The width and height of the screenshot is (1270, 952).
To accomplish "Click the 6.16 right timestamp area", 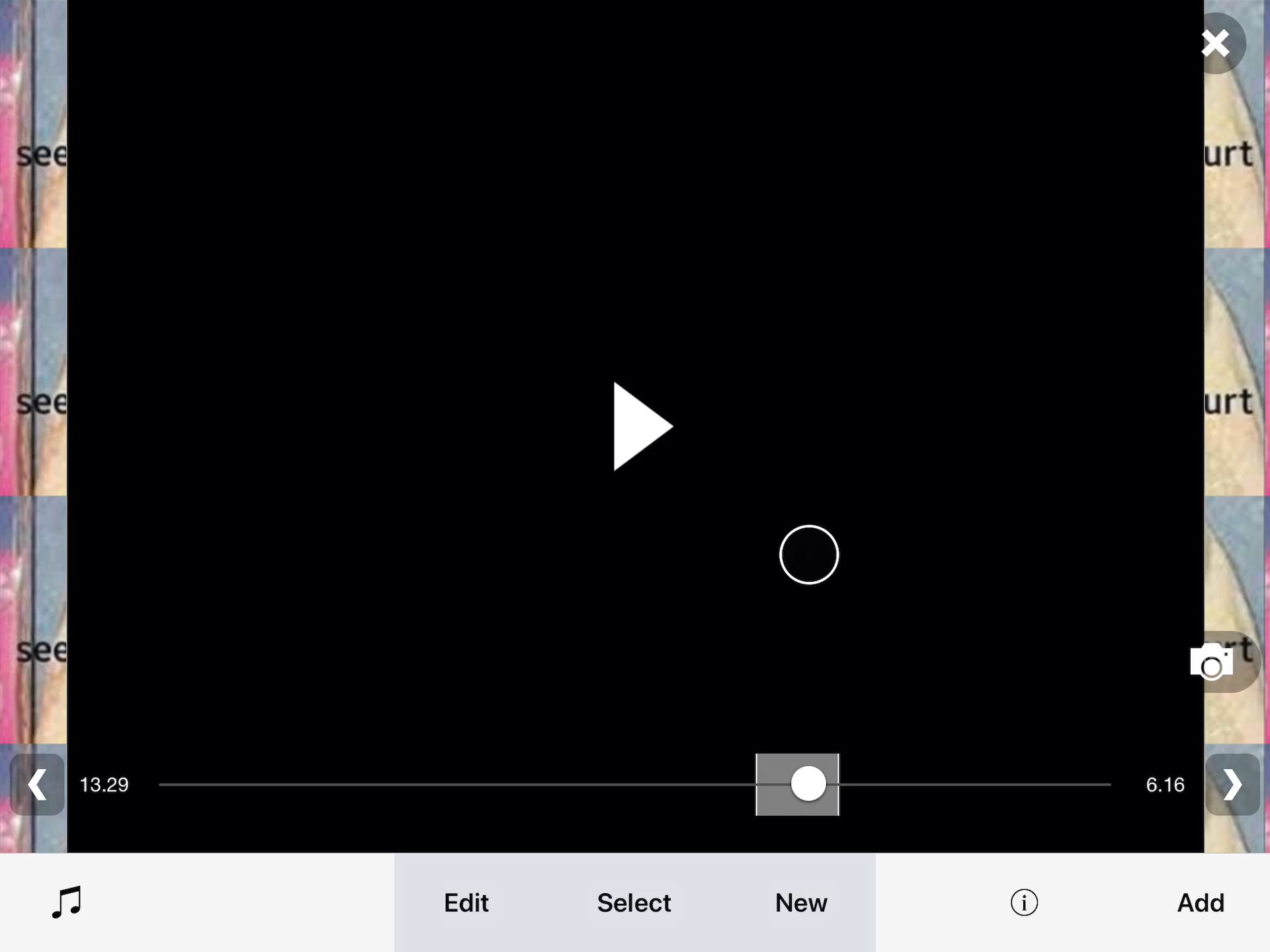I will coord(1165,784).
